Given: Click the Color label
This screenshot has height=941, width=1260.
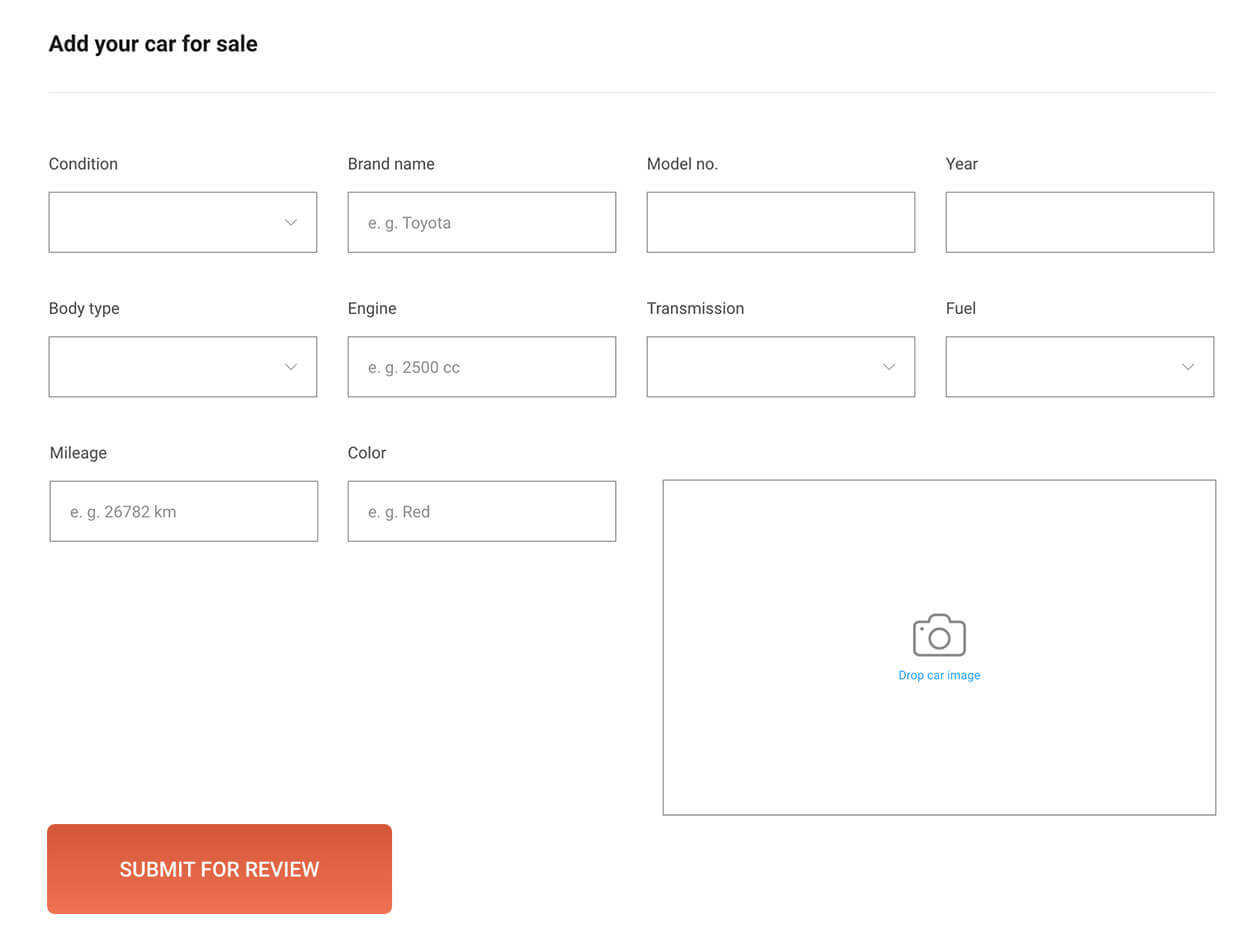Looking at the screenshot, I should [367, 453].
